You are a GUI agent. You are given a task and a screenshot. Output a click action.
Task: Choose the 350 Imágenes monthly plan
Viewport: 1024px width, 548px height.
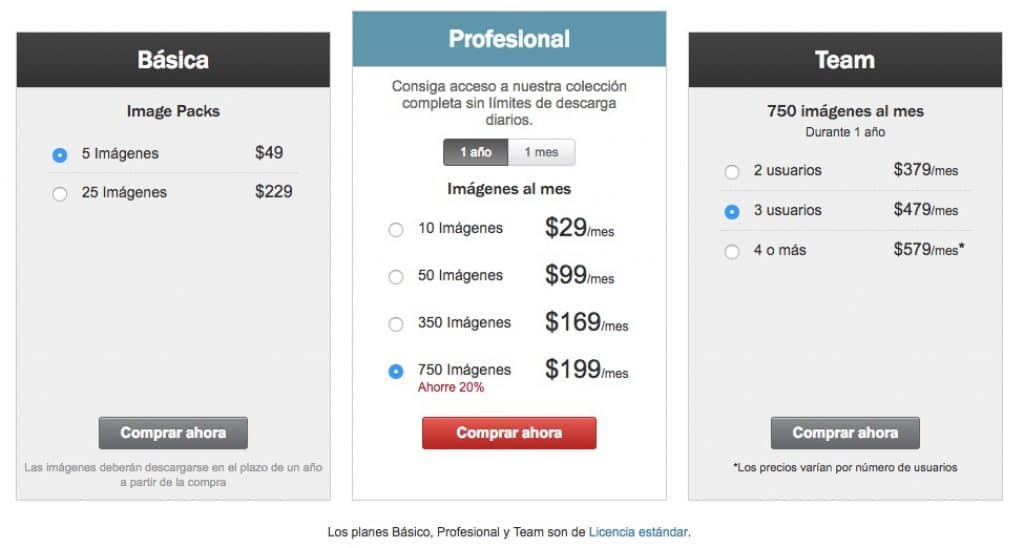point(396,324)
